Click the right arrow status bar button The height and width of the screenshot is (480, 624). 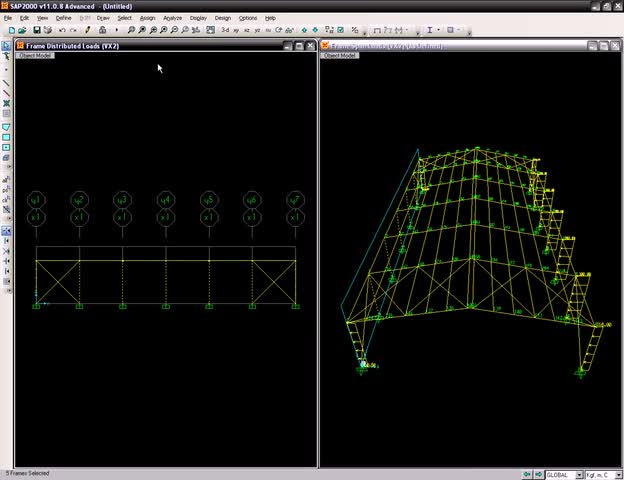tap(538, 474)
